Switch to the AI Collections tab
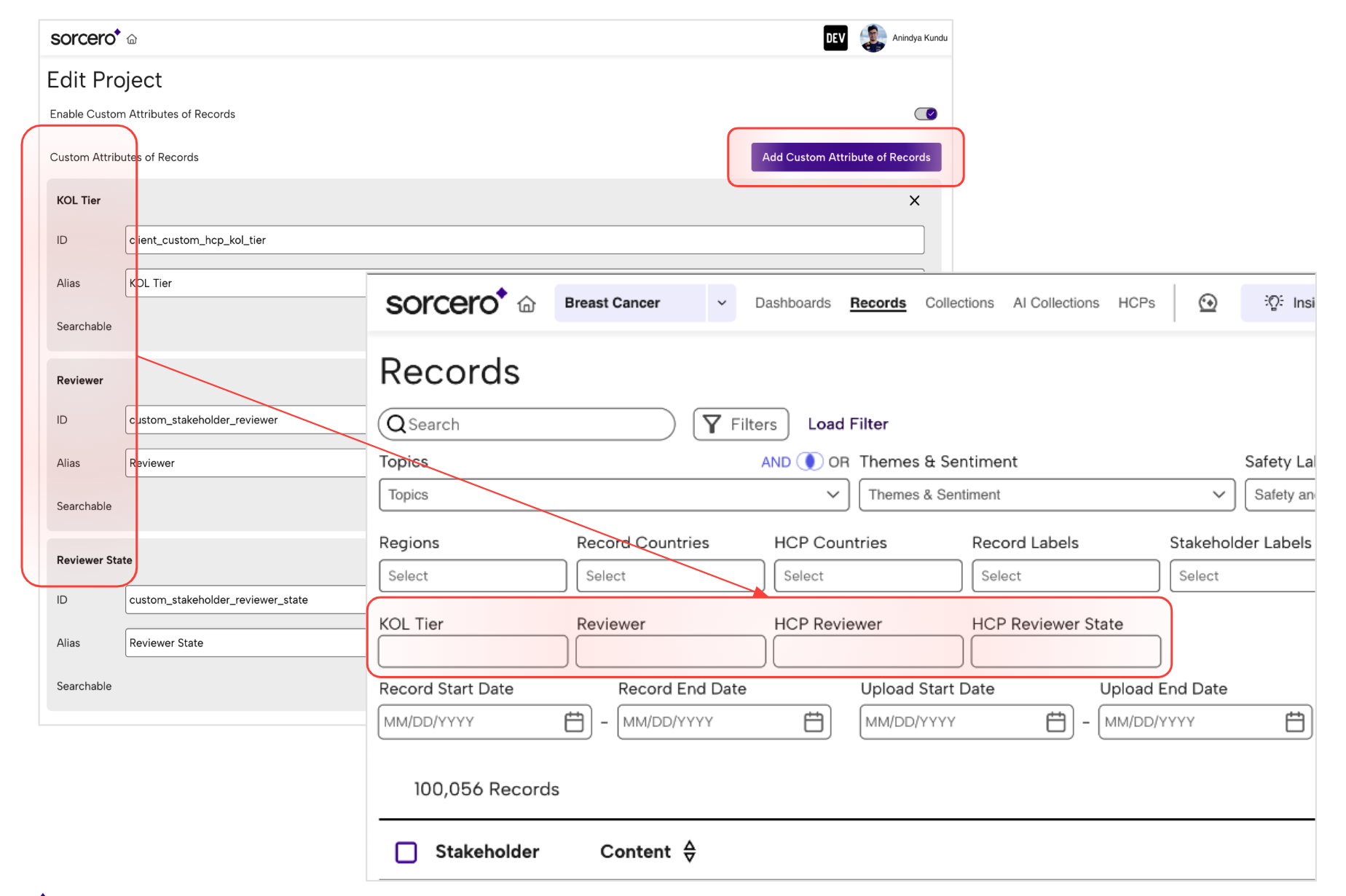 pyautogui.click(x=1055, y=303)
